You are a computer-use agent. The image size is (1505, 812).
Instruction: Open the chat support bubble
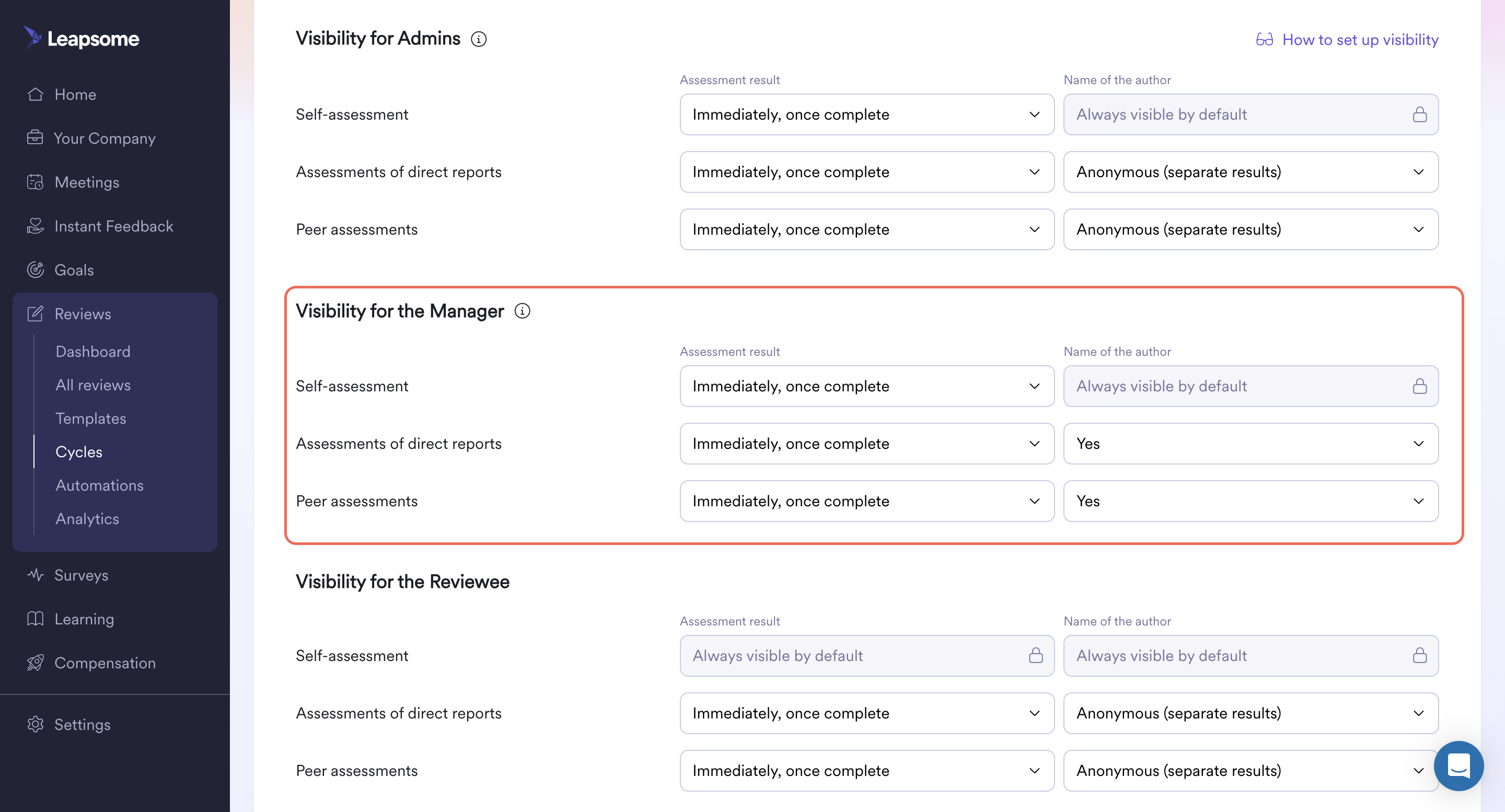click(x=1458, y=765)
